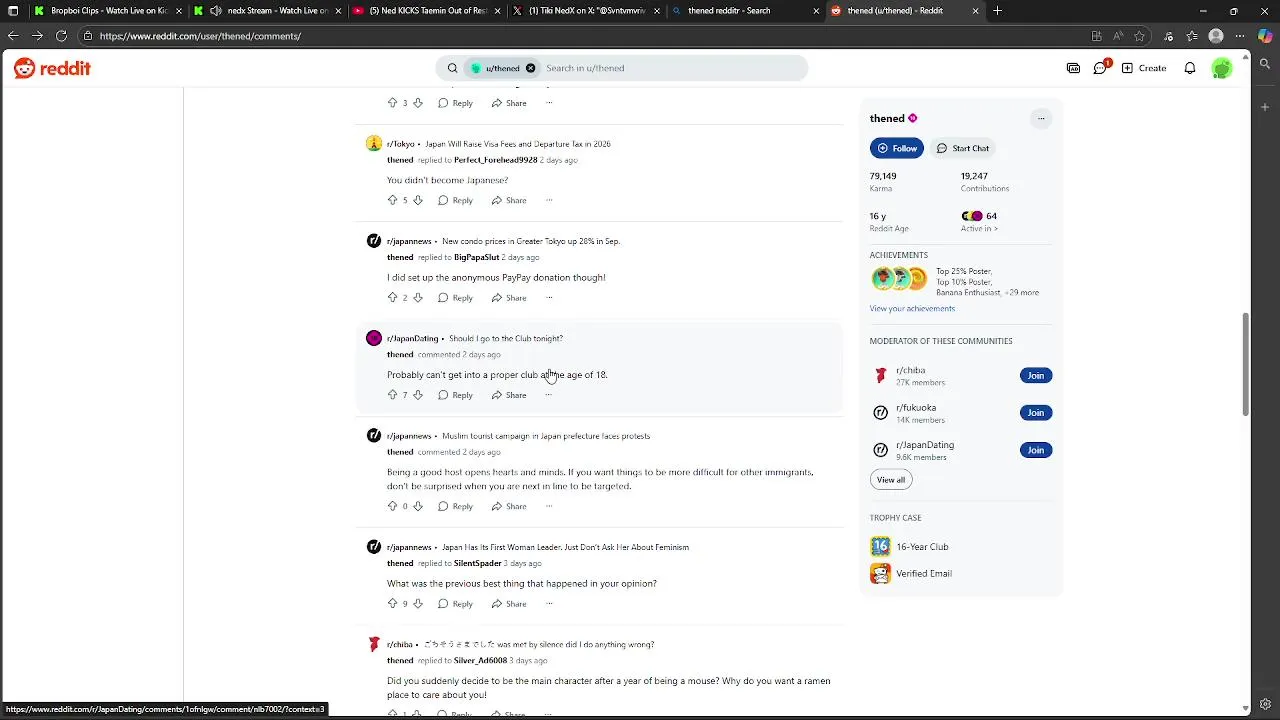
Task: Downvote the 'proper club' comment
Action: [x=417, y=395]
